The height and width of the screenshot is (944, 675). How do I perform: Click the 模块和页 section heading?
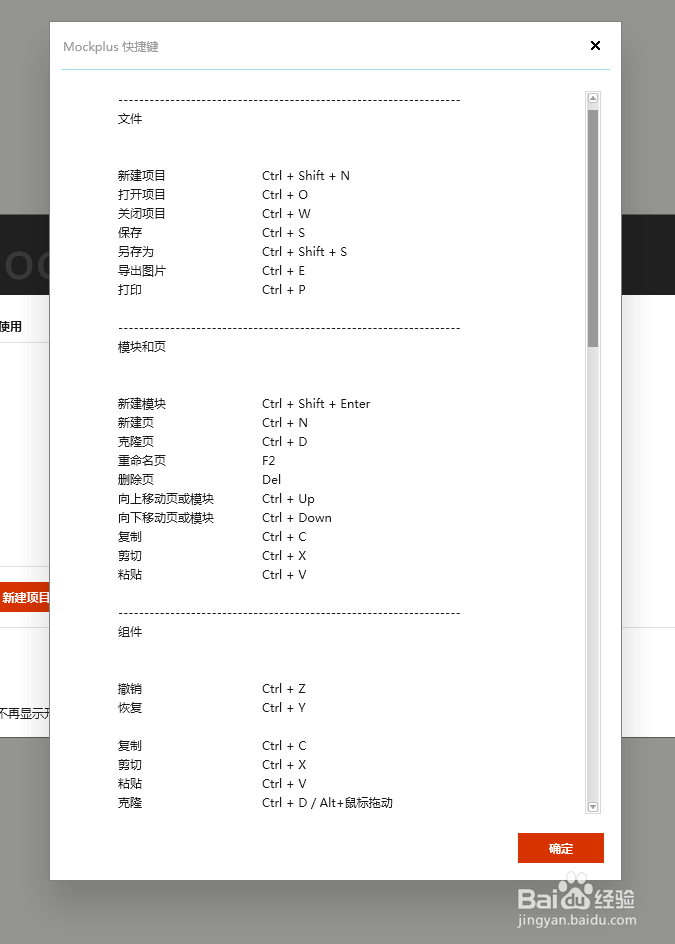(142, 347)
